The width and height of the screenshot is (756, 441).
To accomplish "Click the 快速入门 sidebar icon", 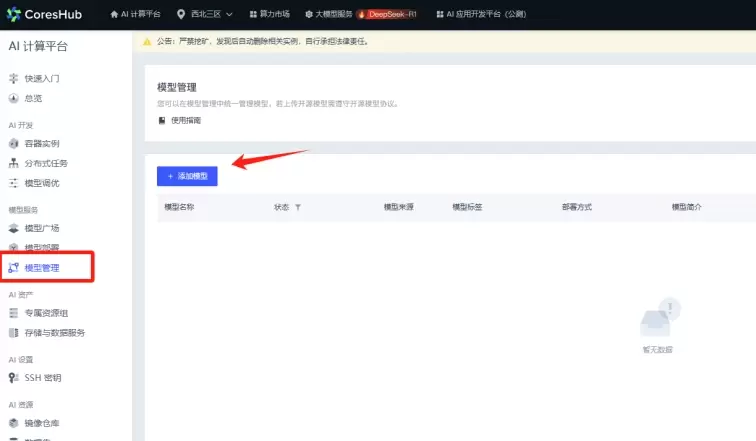I will 14,78.
